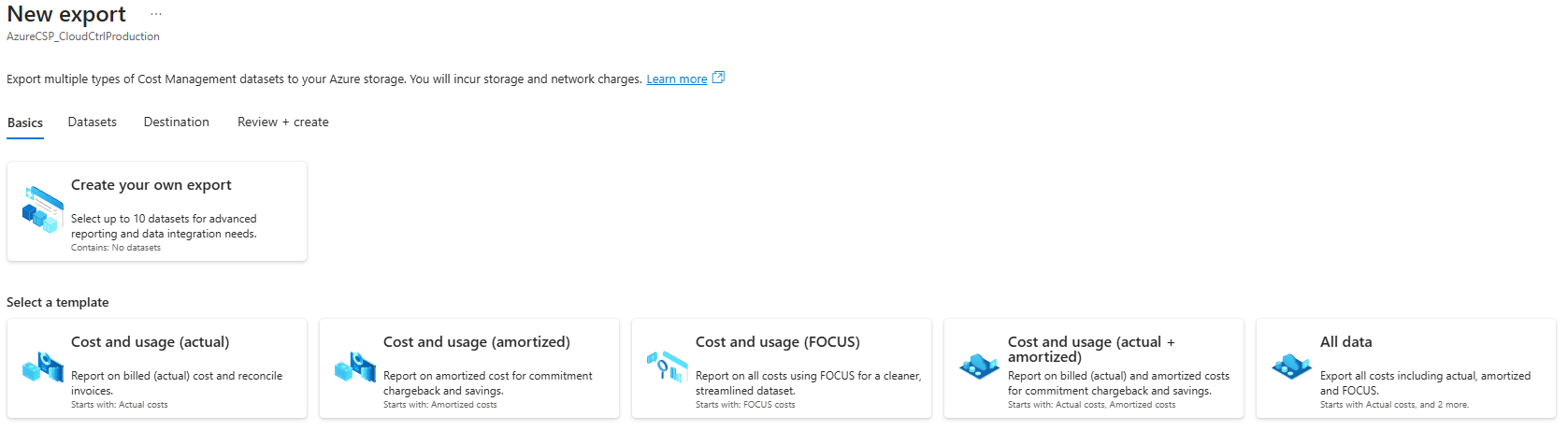Select the Create your own export title
The height and width of the screenshot is (431, 1568).
[x=151, y=185]
